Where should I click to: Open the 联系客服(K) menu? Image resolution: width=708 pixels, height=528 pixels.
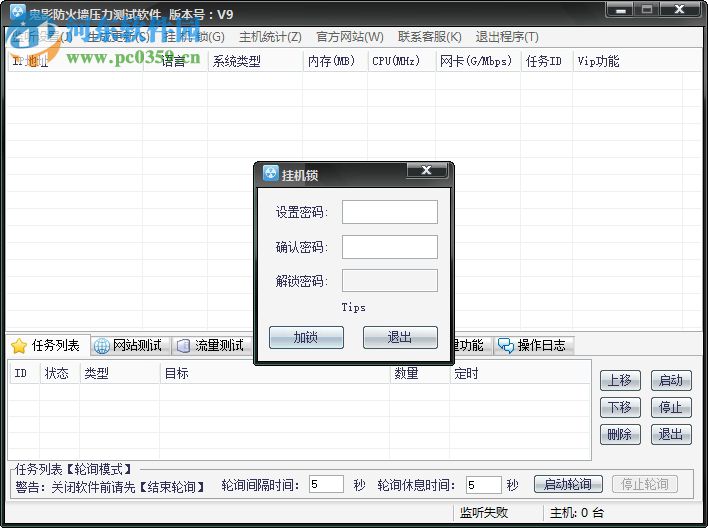(x=429, y=37)
